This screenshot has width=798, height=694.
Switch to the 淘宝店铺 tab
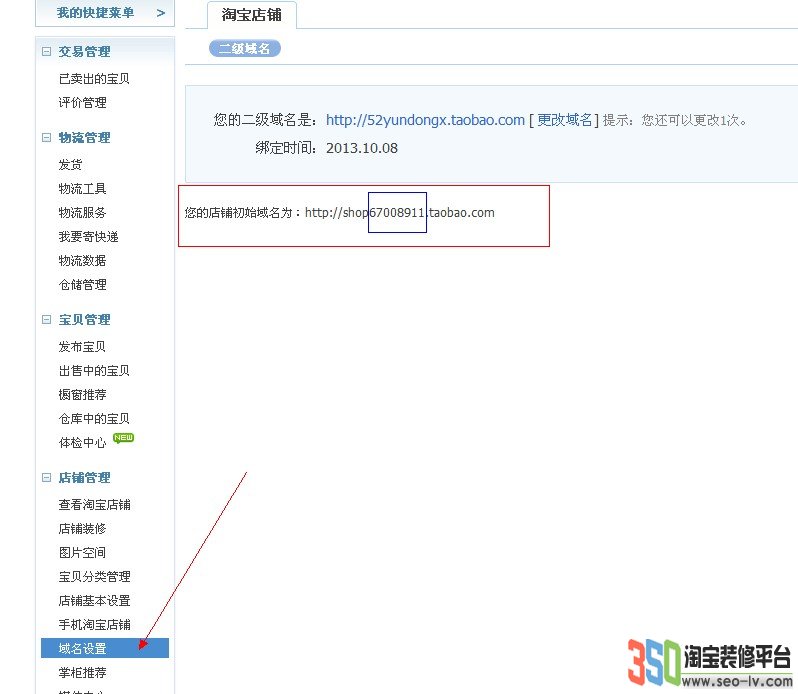[251, 15]
